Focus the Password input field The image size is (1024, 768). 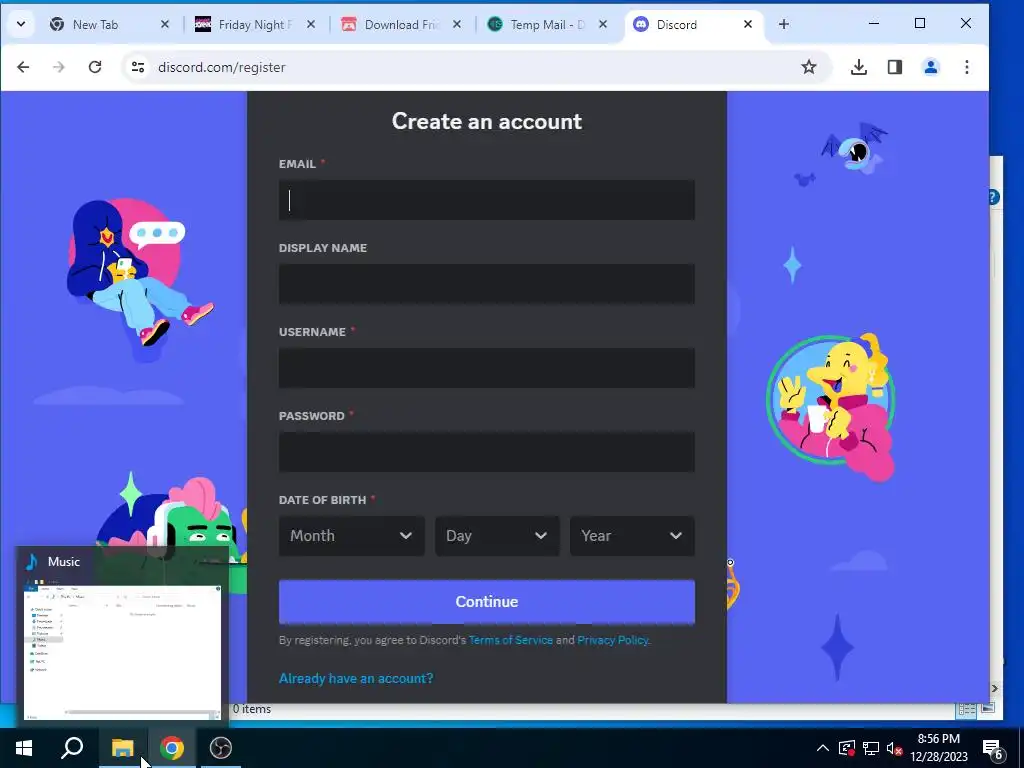(487, 452)
